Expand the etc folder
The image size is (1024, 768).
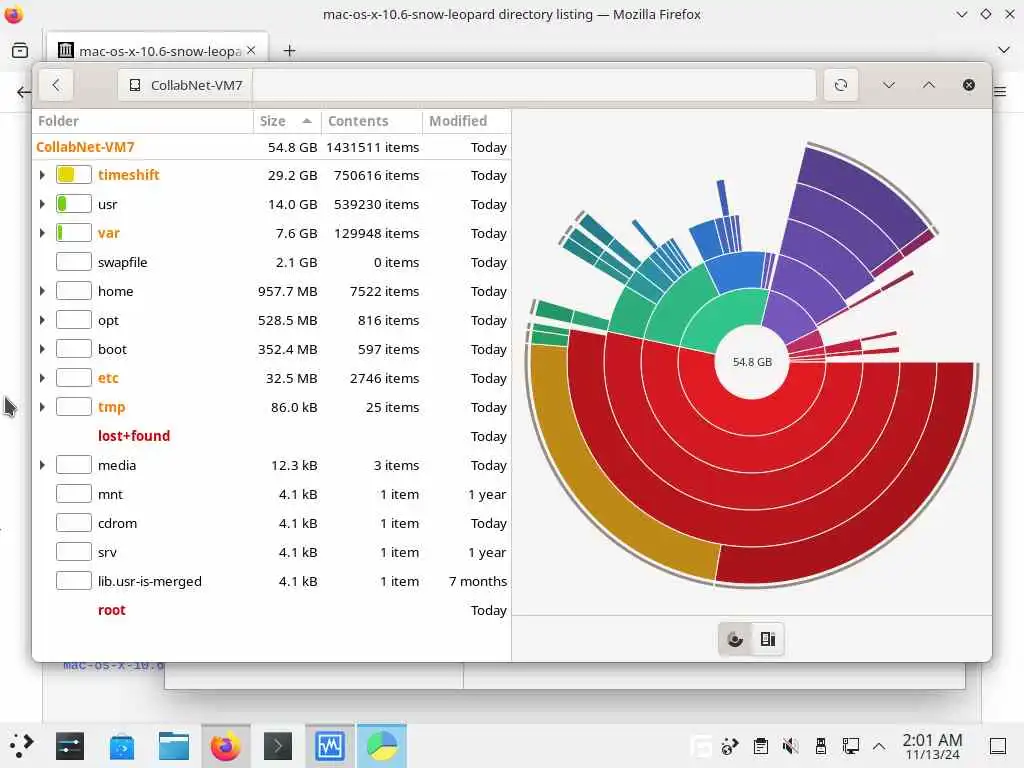point(42,378)
